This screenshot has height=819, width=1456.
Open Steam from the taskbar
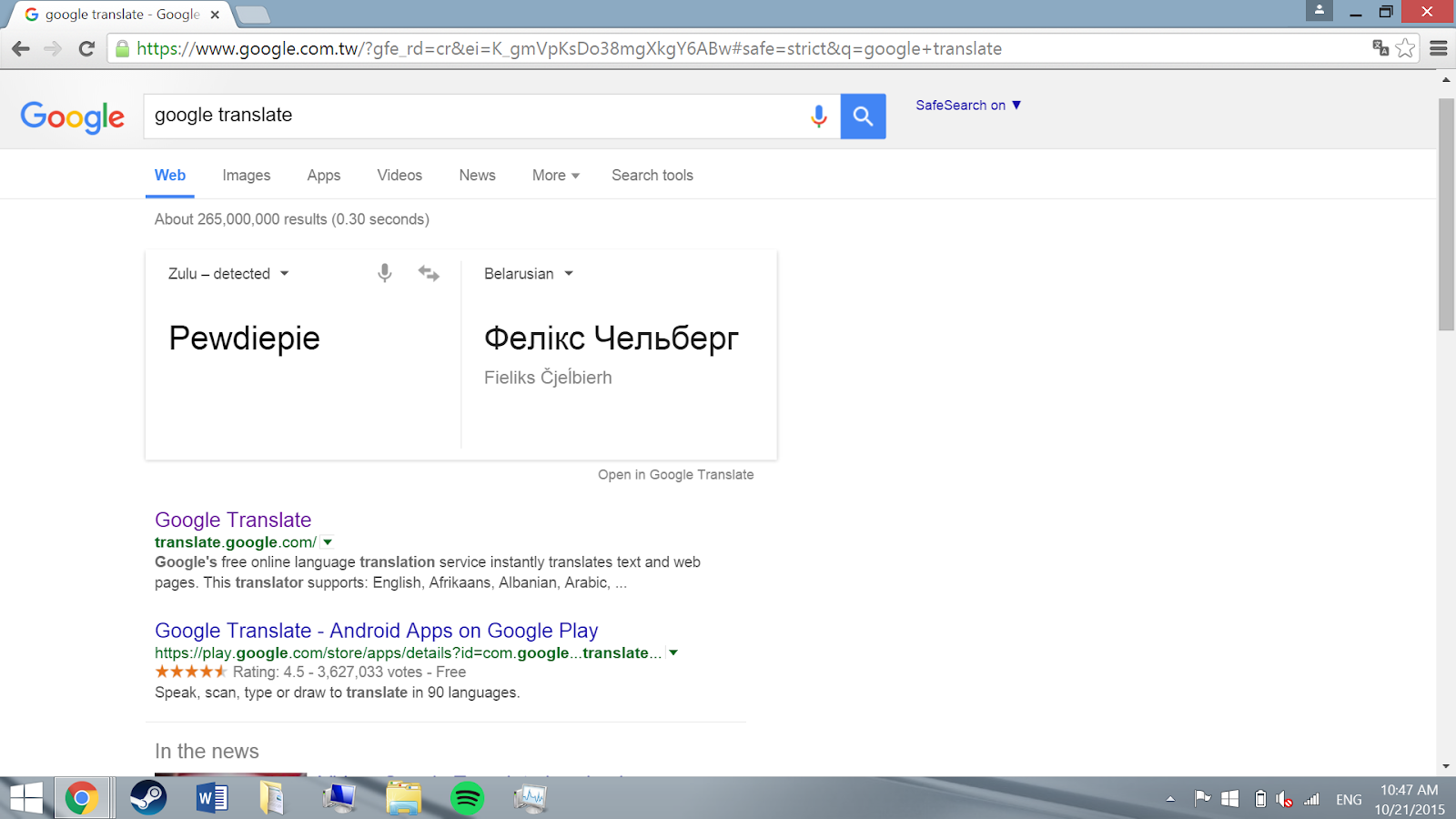(148, 798)
